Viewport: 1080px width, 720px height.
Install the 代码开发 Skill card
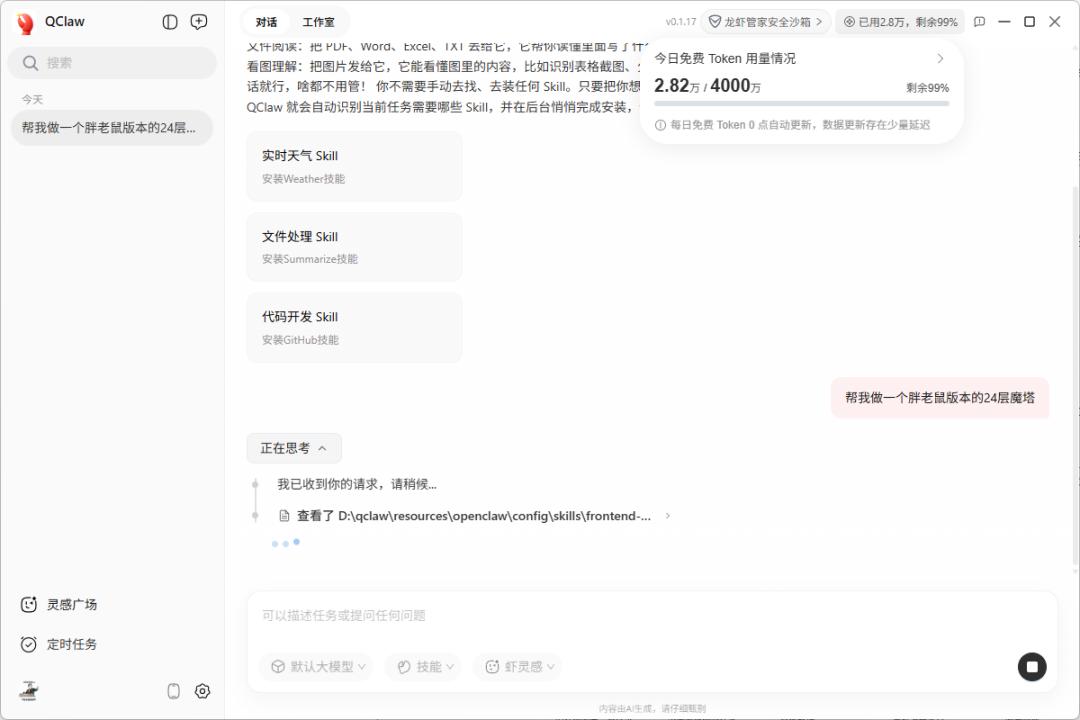(x=354, y=327)
